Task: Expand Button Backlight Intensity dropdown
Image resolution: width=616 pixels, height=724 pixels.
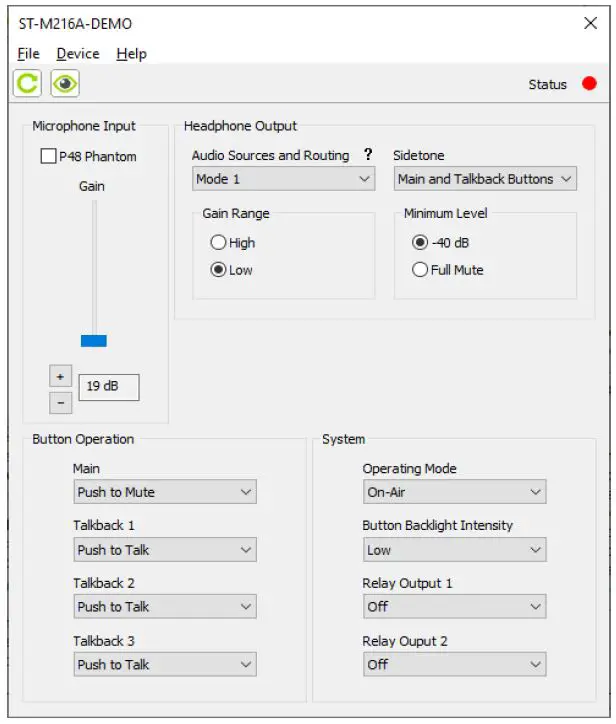Action: click(x=454, y=550)
